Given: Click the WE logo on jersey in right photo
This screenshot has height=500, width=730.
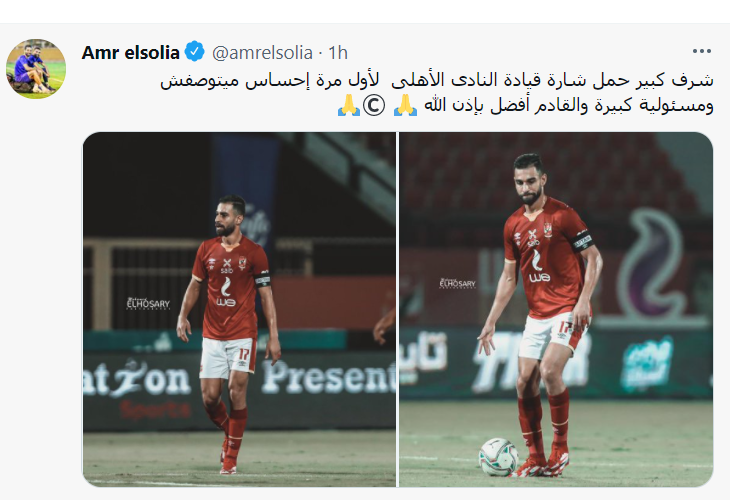Looking at the screenshot, I should click(x=539, y=277).
